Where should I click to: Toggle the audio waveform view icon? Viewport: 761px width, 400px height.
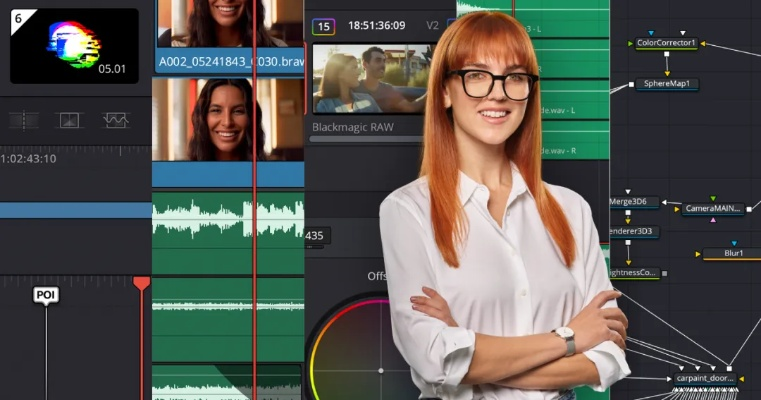(x=116, y=120)
